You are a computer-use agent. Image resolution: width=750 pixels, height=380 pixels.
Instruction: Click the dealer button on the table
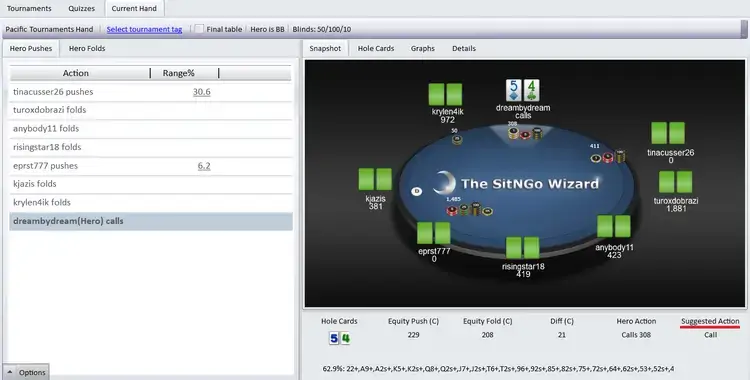tap(417, 191)
